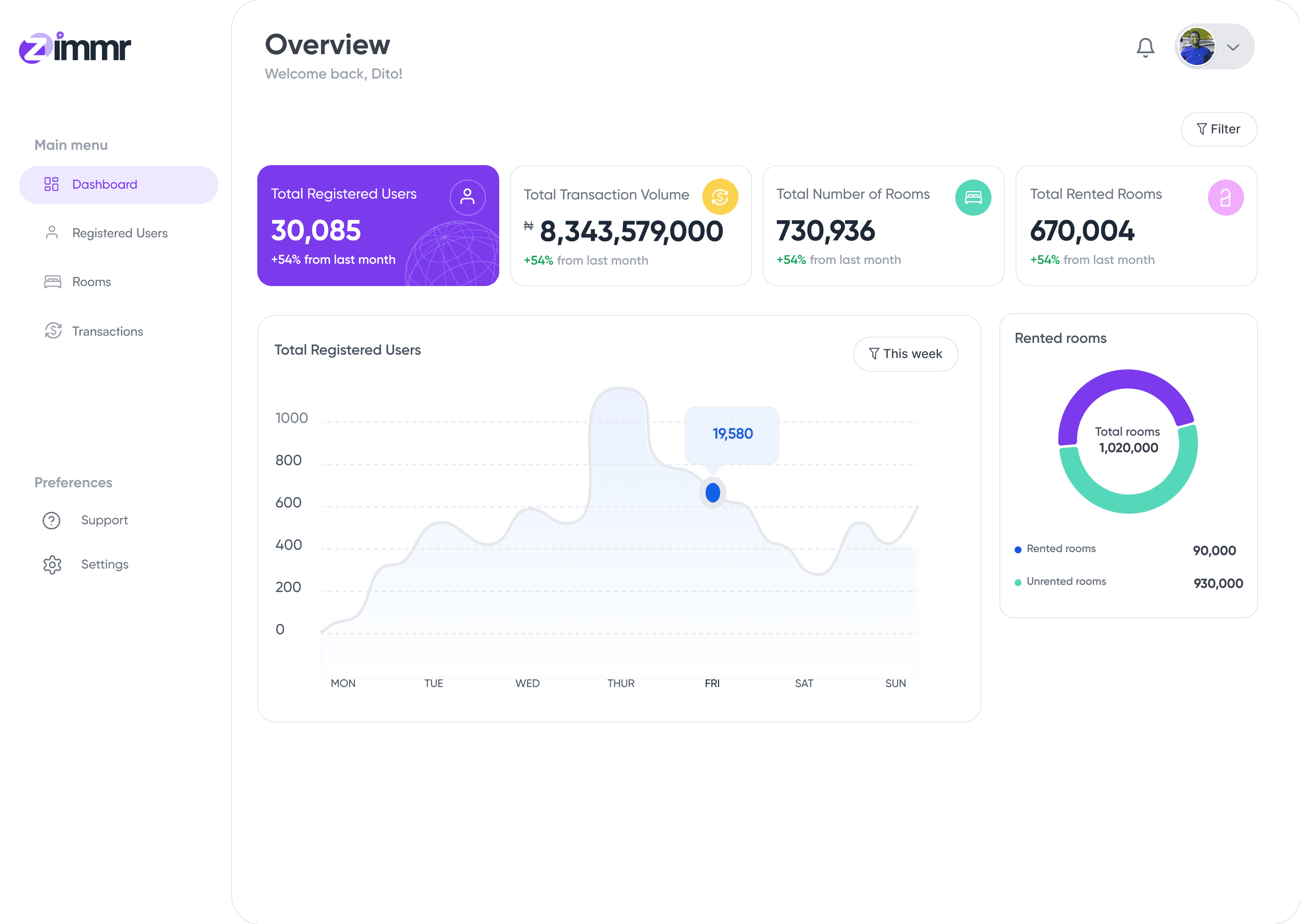This screenshot has width=1300, height=924.
Task: Click yellow transaction icon on volume card
Action: [x=720, y=197]
